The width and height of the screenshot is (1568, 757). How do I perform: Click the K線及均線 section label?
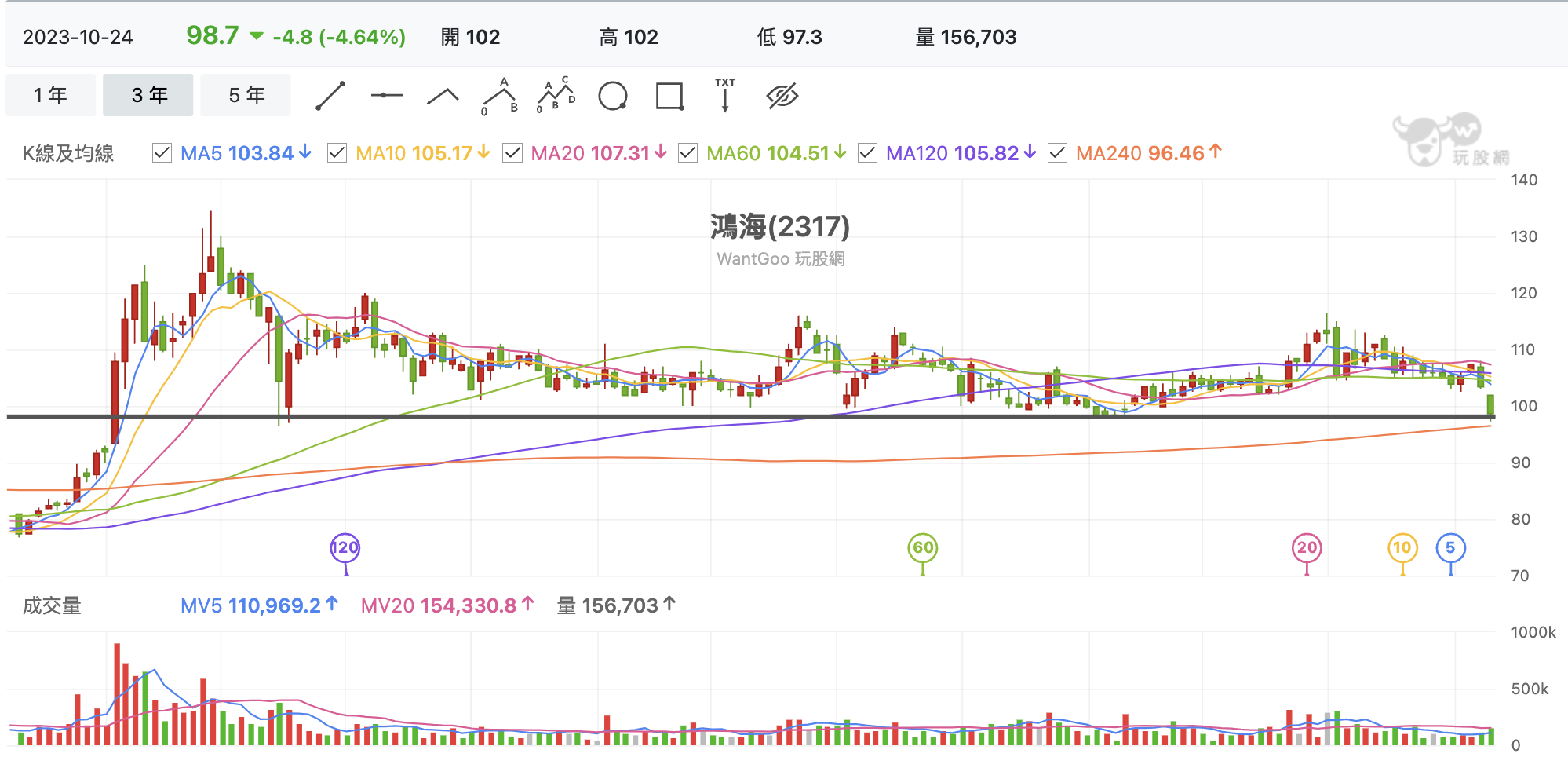pyautogui.click(x=68, y=153)
